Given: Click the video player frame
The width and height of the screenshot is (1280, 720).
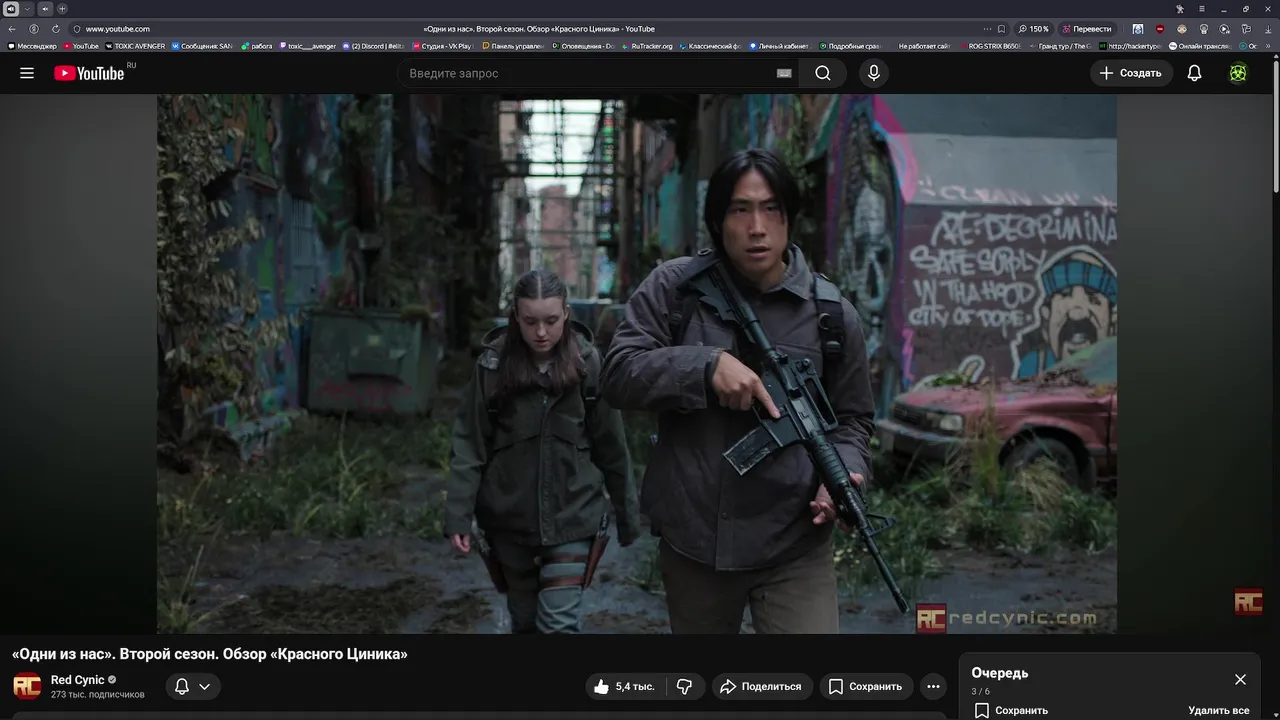Looking at the screenshot, I should [636, 364].
